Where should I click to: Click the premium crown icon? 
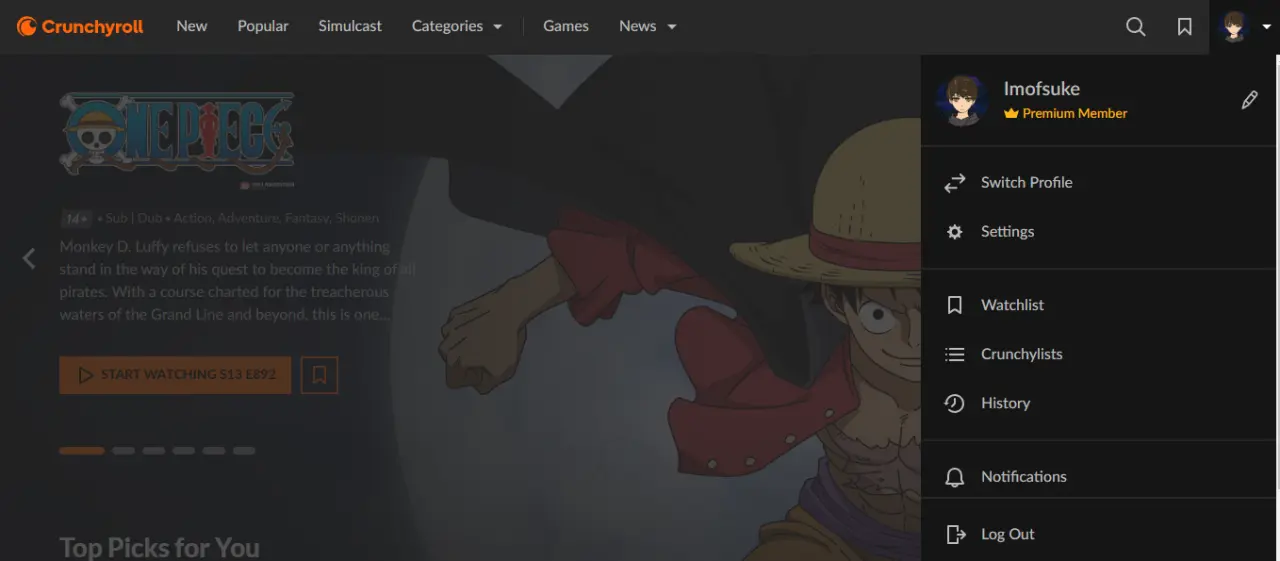(1011, 114)
